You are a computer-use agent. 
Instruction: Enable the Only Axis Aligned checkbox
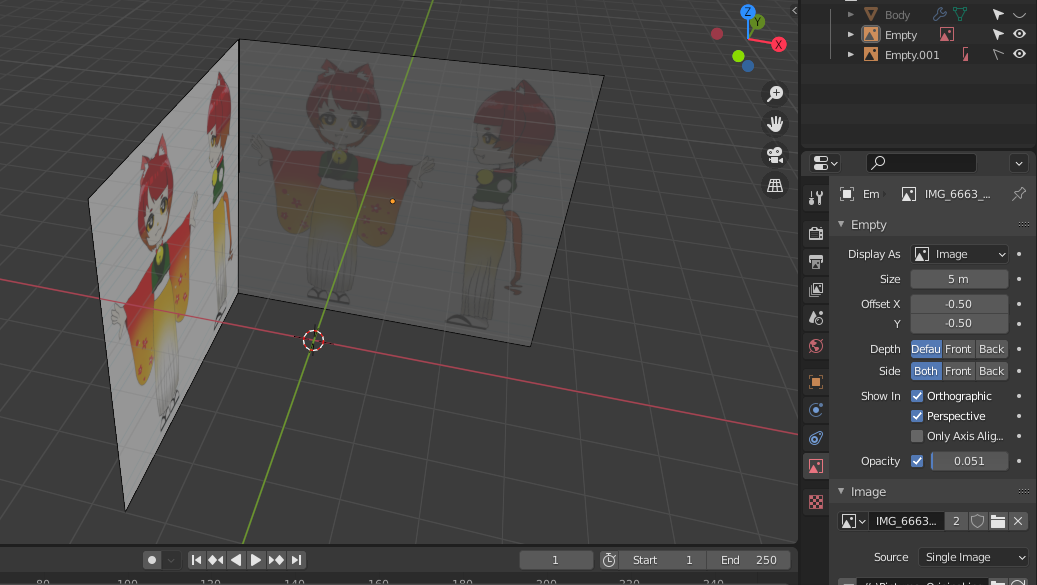[x=917, y=436]
